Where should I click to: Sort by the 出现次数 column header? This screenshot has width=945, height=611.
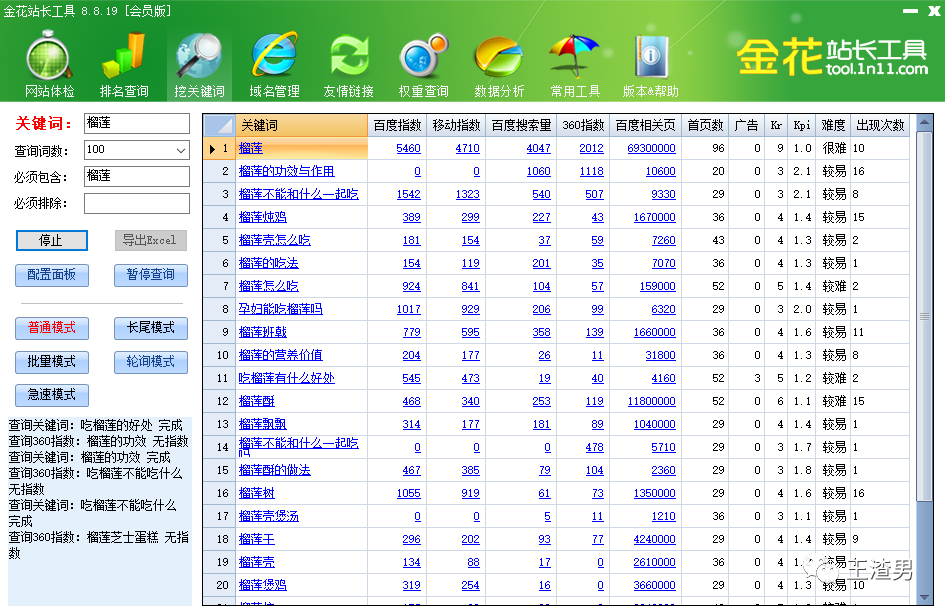[x=880, y=125]
